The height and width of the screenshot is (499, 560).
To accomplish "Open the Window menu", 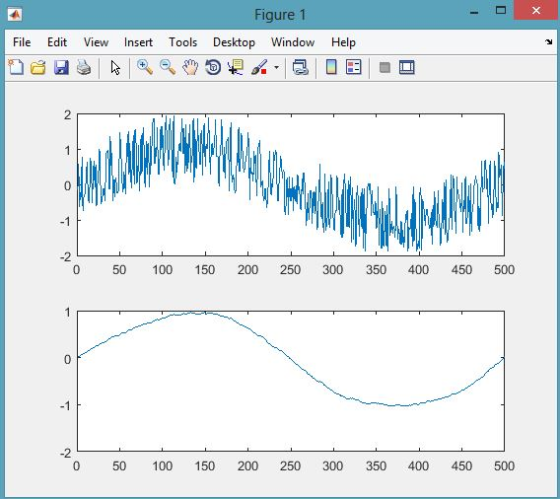I will [293, 42].
